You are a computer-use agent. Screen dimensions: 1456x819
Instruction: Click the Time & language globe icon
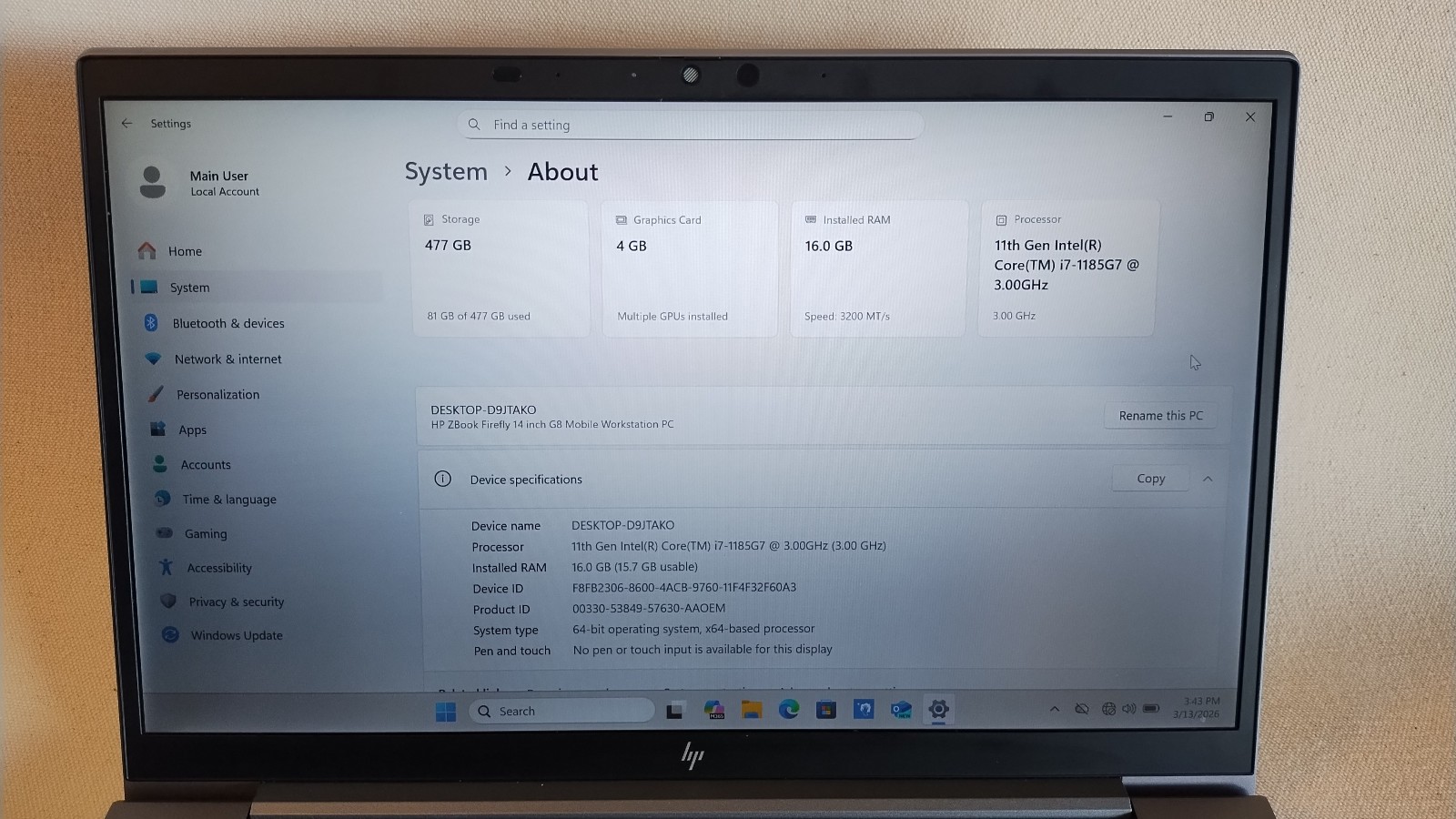162,499
